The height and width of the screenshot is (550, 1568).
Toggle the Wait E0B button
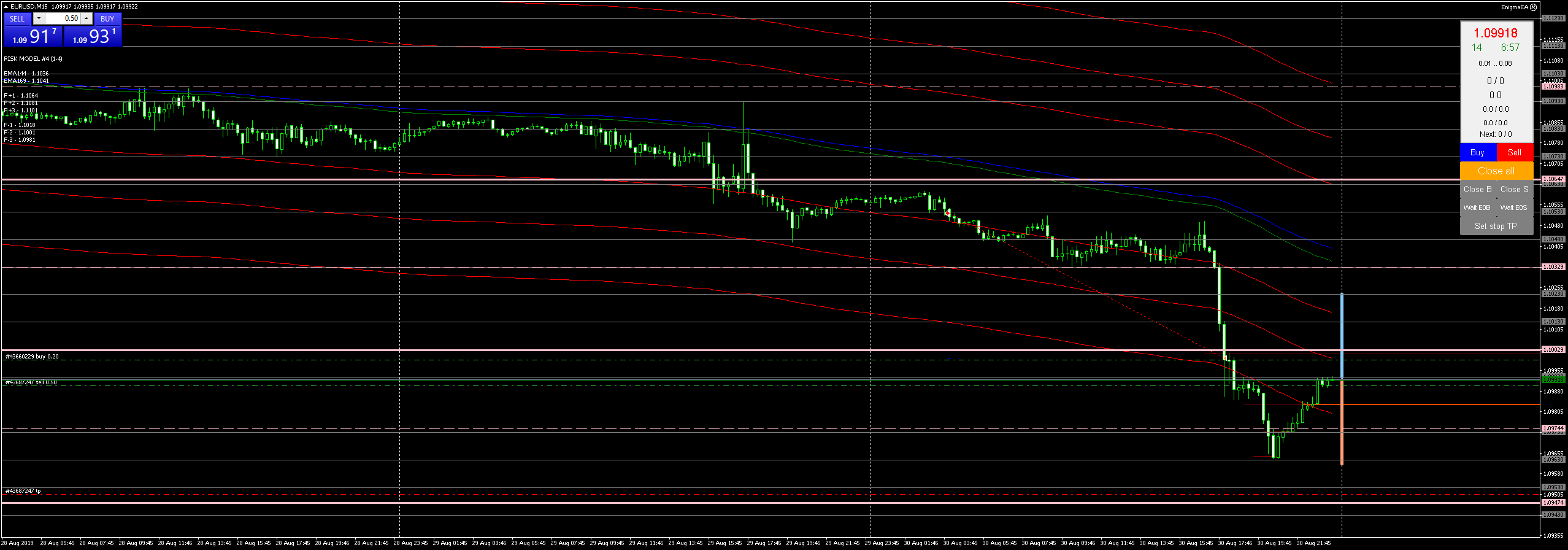(x=1477, y=207)
